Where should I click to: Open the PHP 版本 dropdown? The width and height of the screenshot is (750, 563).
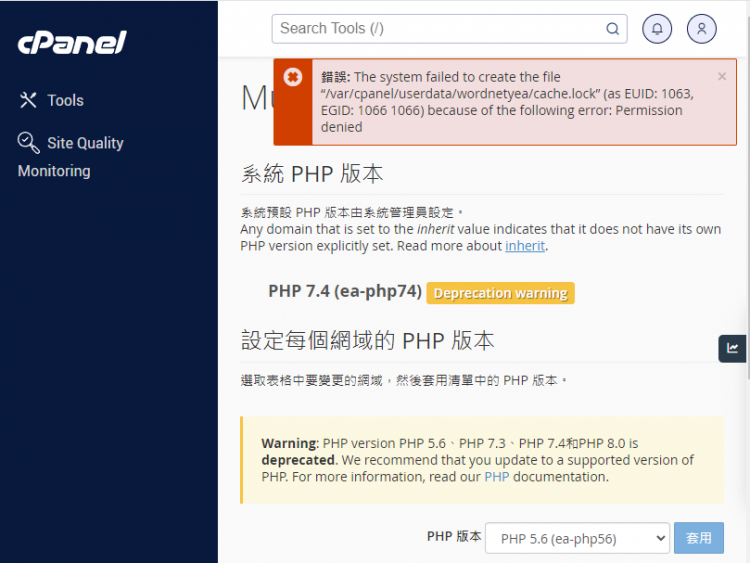tap(577, 538)
